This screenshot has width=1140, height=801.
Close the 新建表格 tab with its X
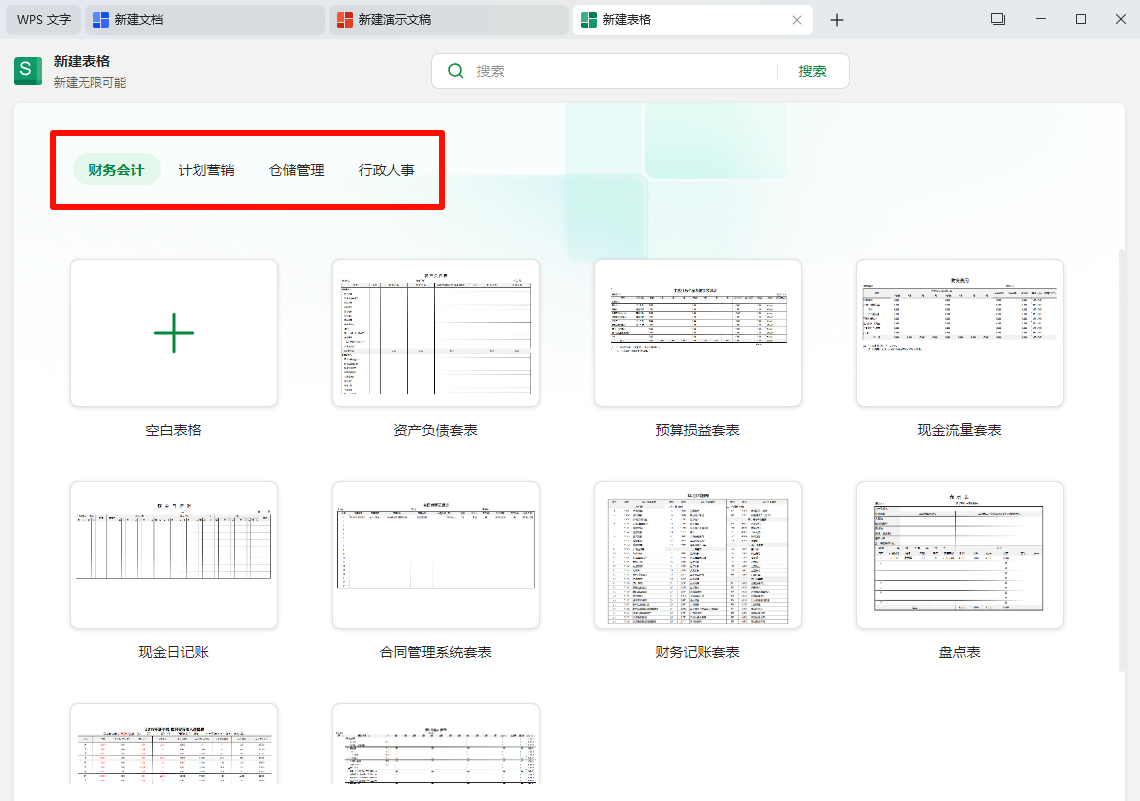point(796,19)
